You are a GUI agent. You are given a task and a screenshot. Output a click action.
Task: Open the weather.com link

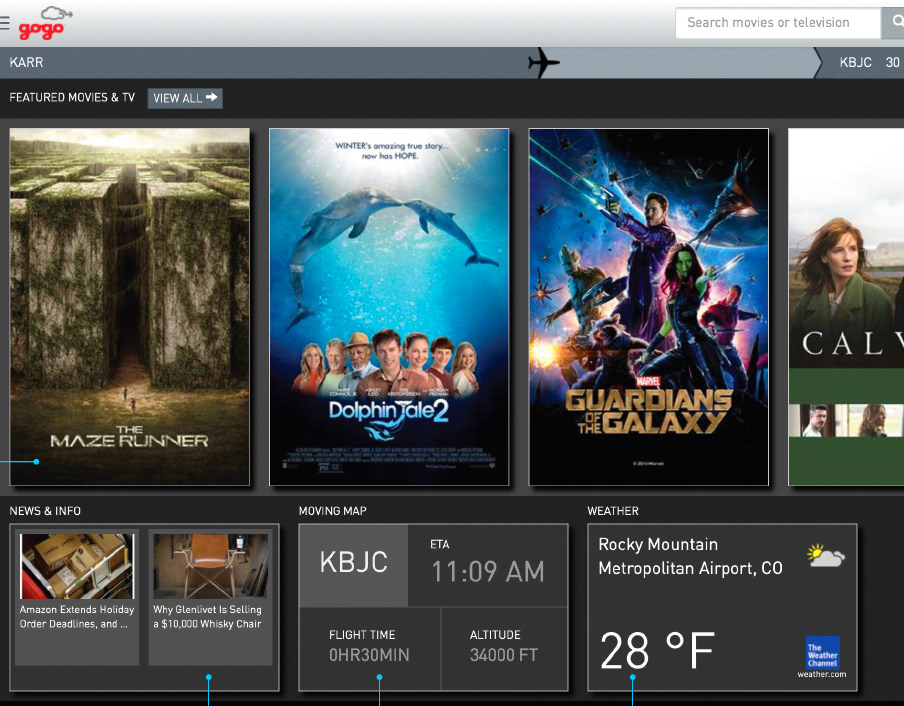pyautogui.click(x=822, y=674)
